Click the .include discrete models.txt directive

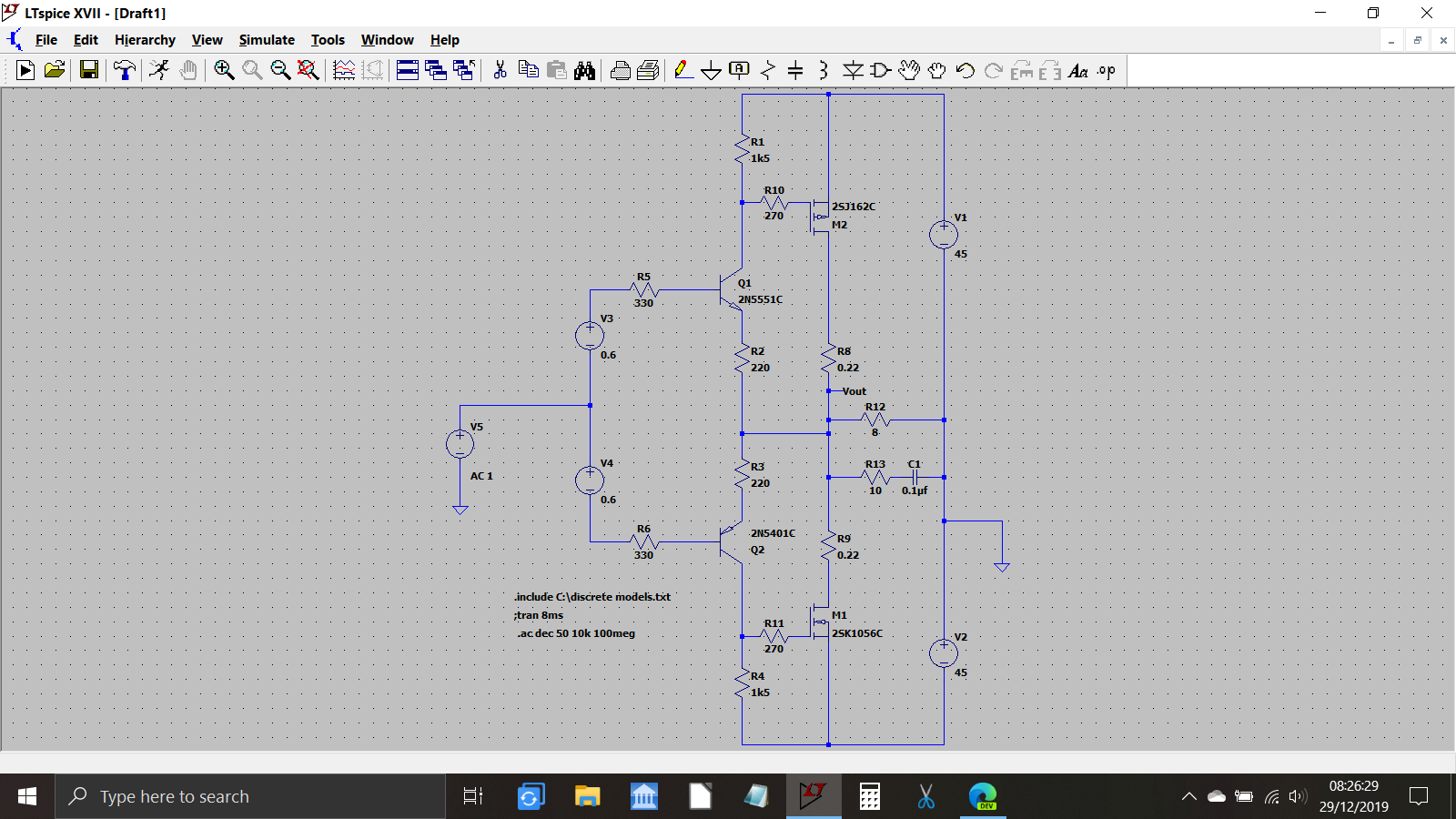click(591, 597)
